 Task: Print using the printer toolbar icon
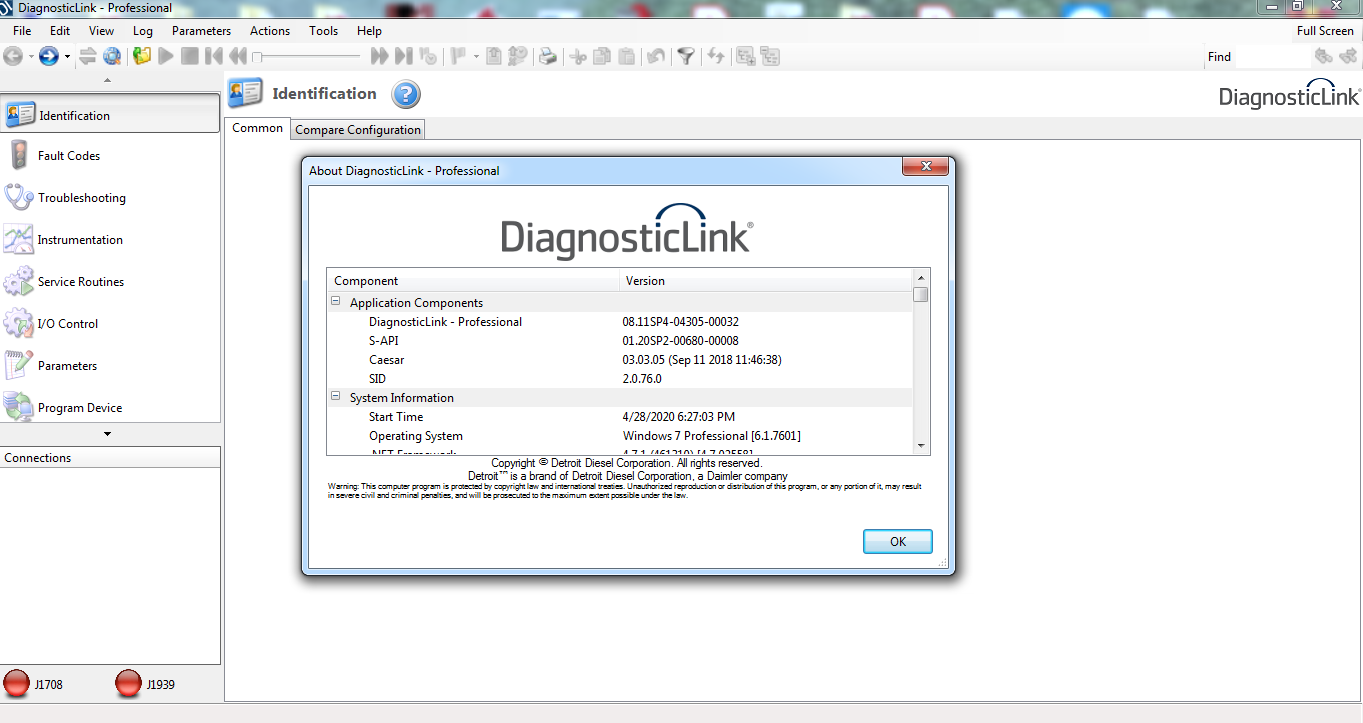[x=548, y=57]
